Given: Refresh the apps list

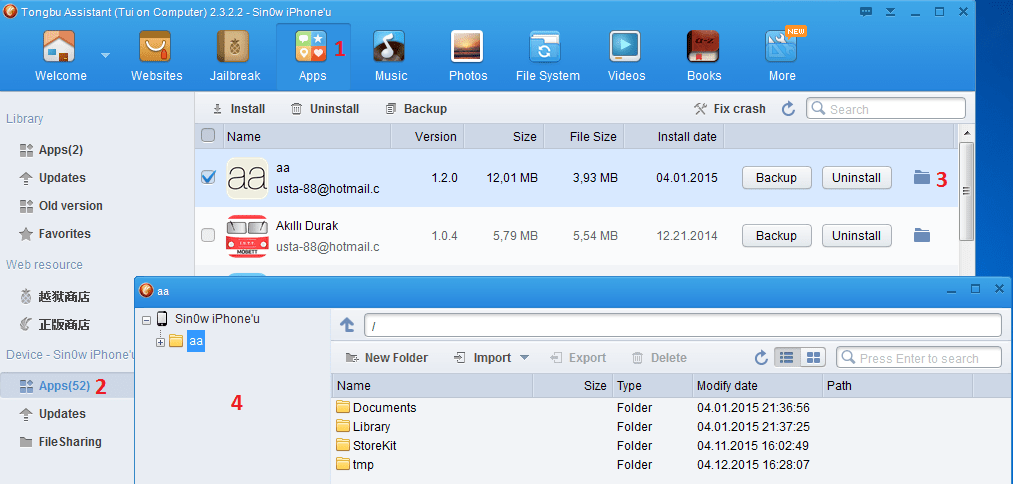Looking at the screenshot, I should pos(788,109).
